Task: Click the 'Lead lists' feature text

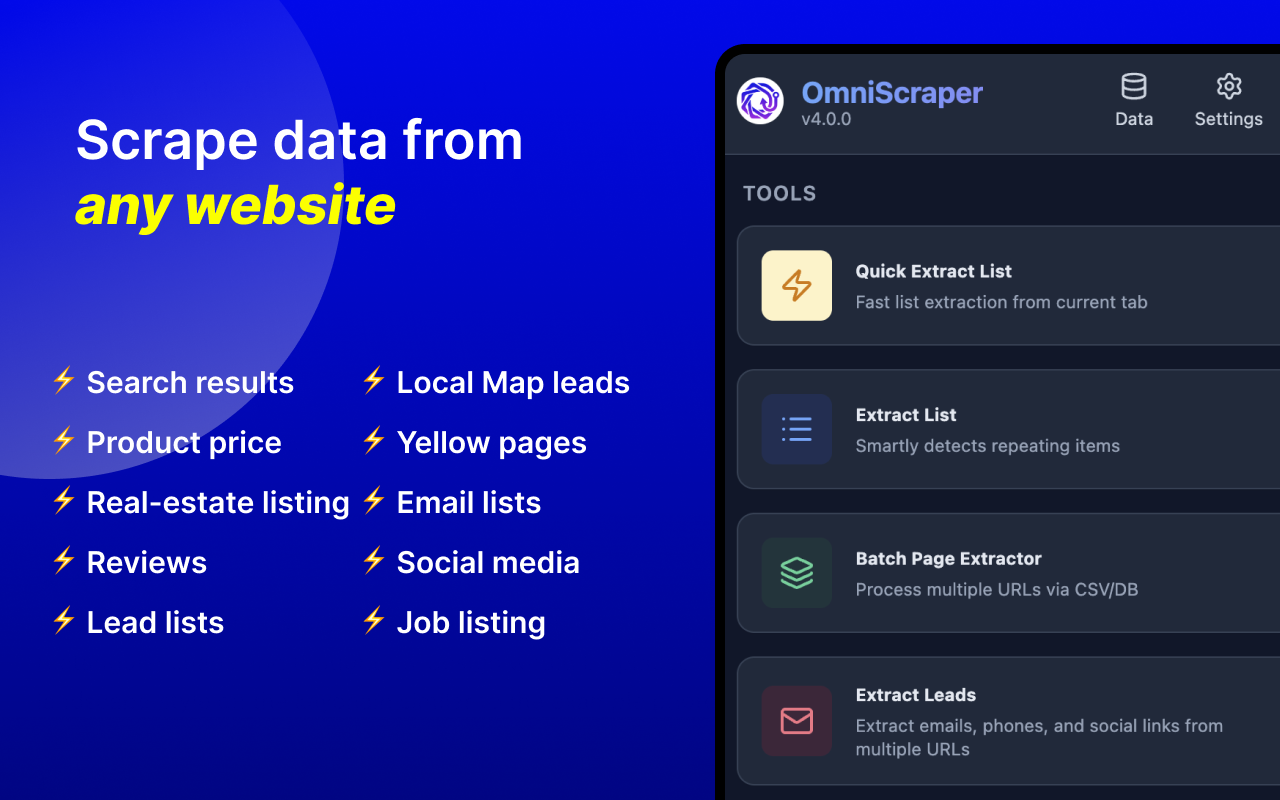Action: click(x=155, y=622)
